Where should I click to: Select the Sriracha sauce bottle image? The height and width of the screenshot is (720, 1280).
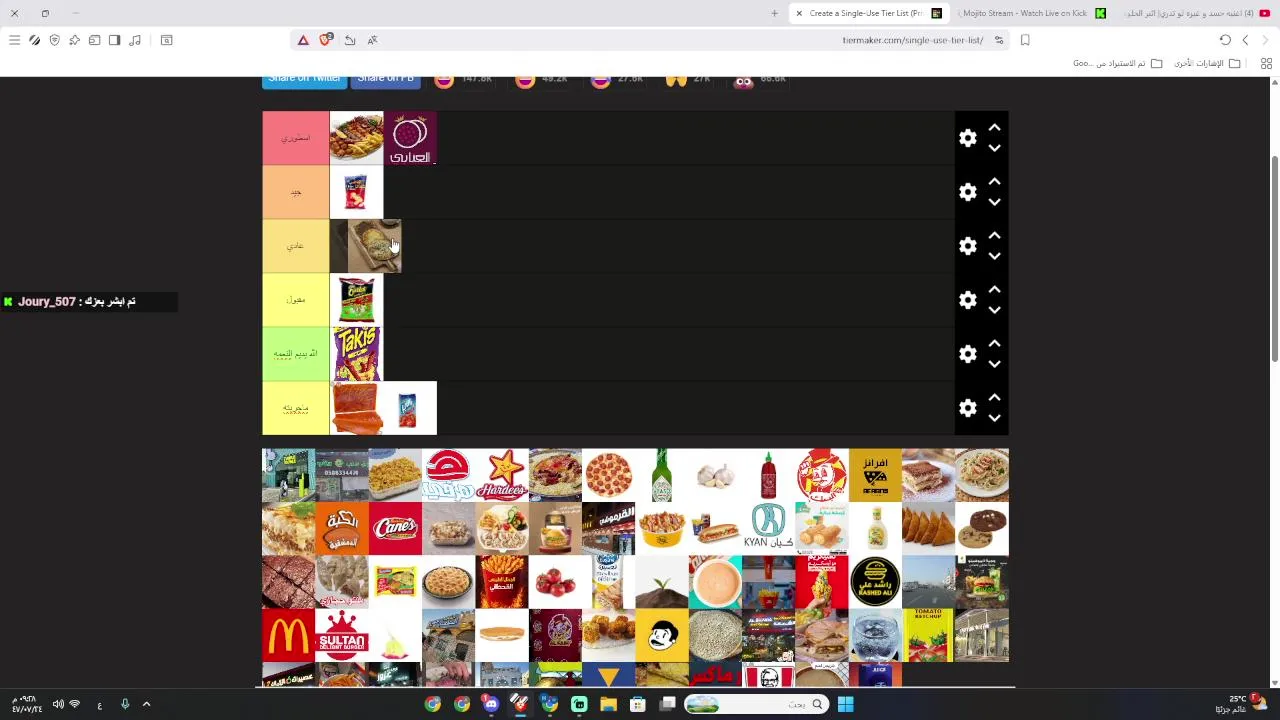pos(769,475)
